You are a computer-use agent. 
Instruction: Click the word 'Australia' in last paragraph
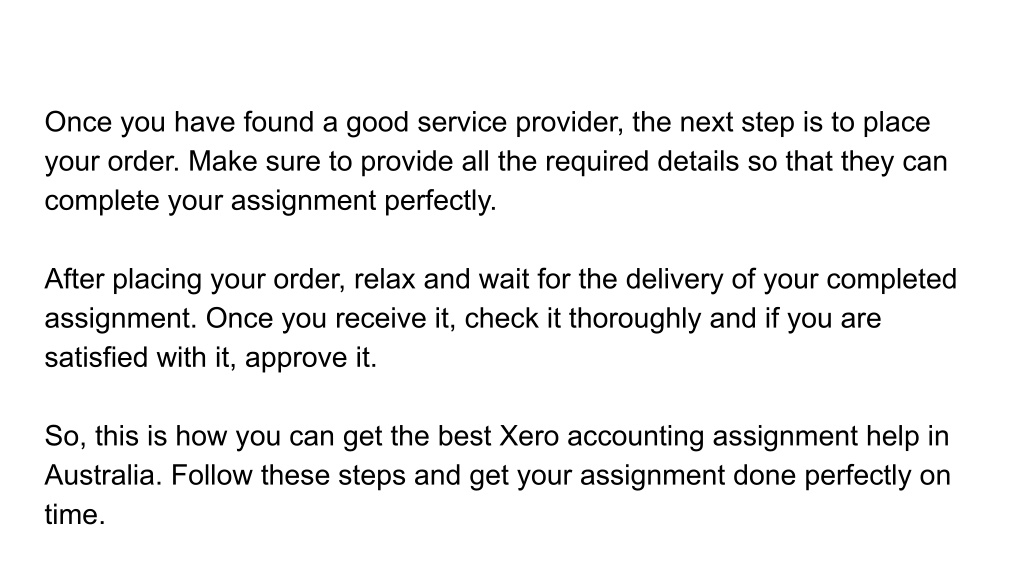point(103,475)
